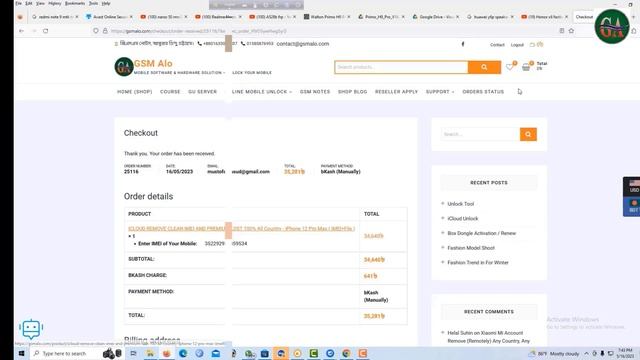Viewport: 640px width, 360px height.
Task: Expand the Online Mobile Unlock menu
Action: [262, 92]
